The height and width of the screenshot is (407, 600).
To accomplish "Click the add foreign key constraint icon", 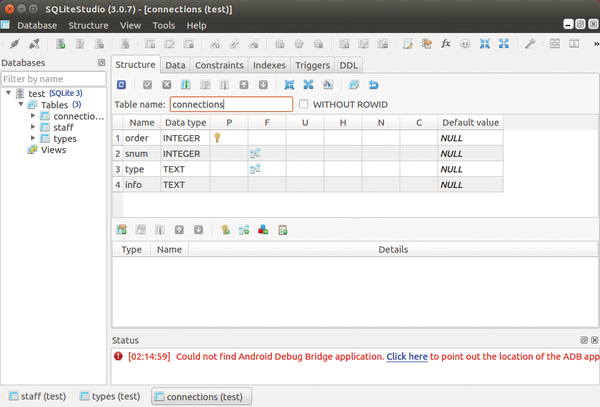I will [x=244, y=229].
